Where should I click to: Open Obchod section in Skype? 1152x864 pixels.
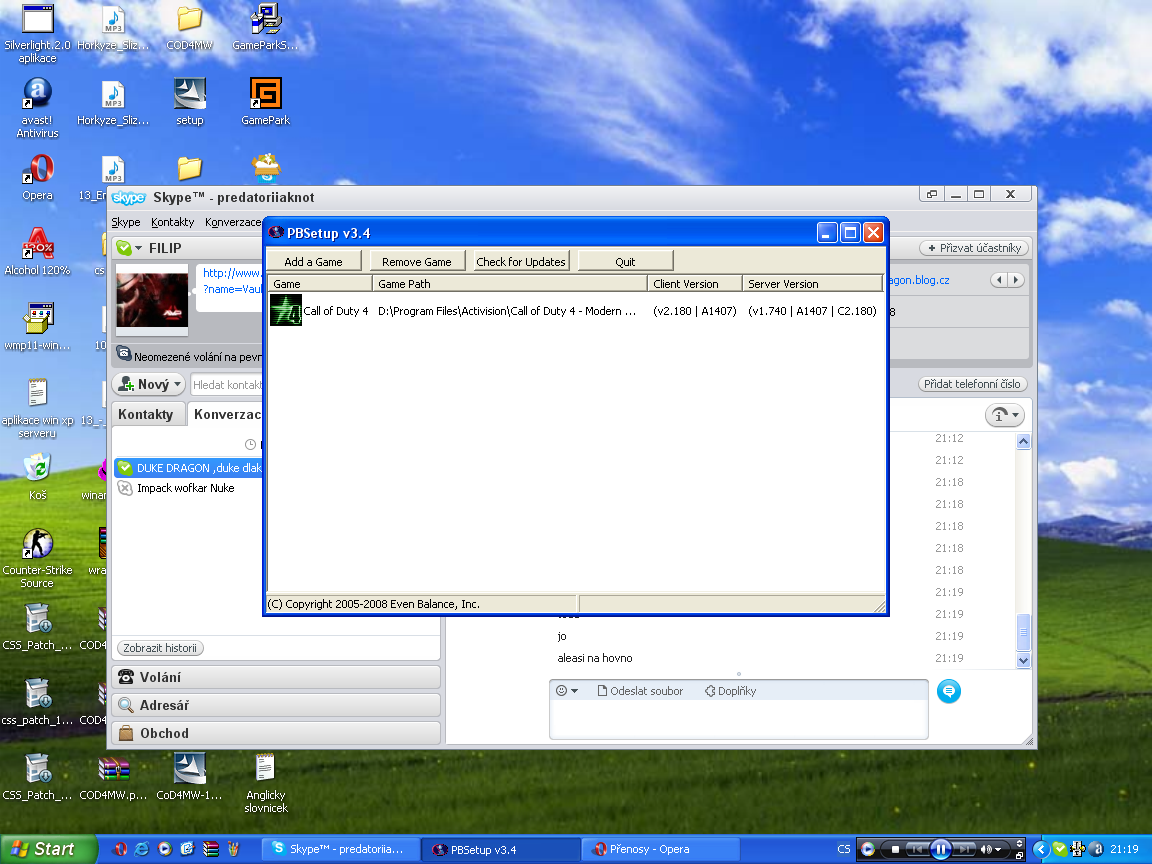(x=276, y=733)
